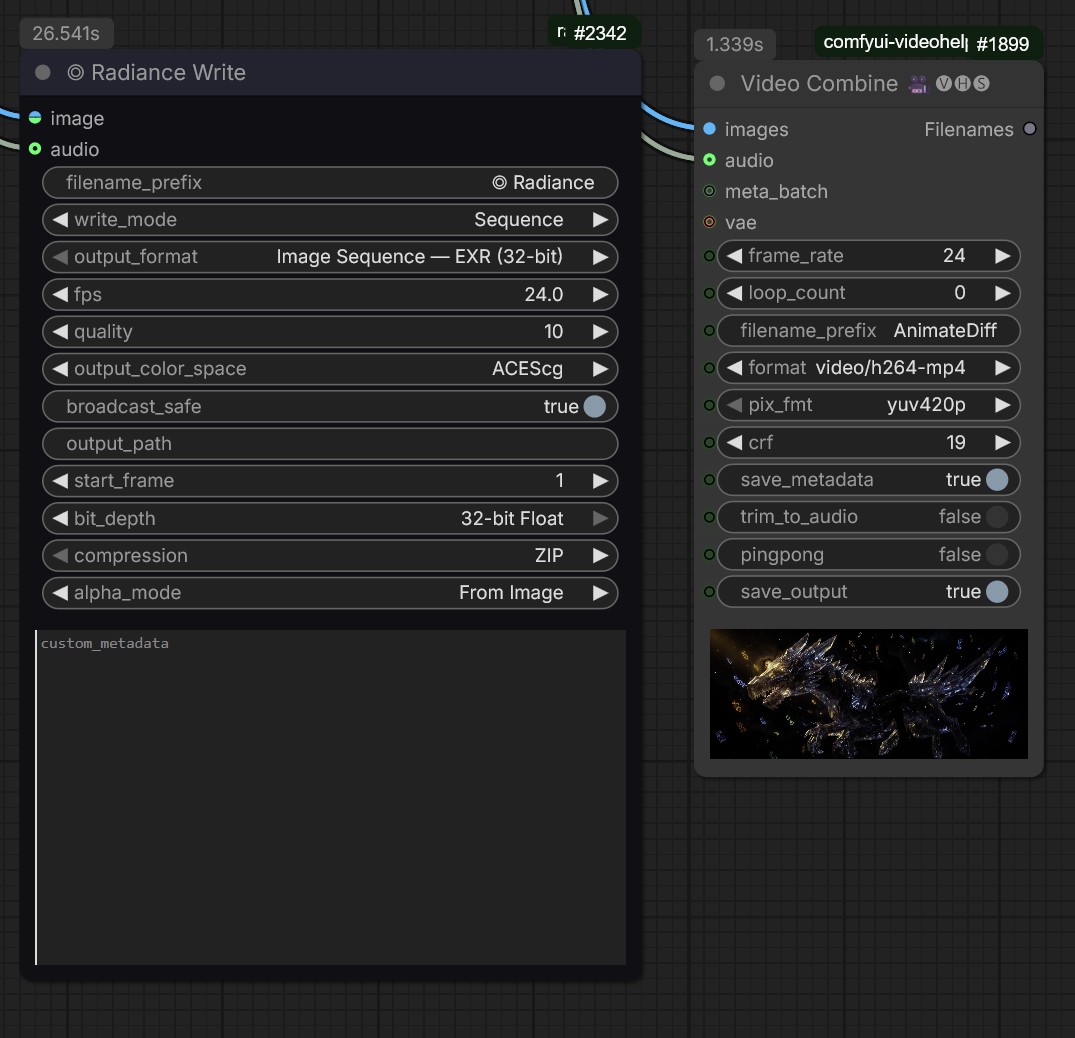Click the audio input socket on Radiance Write

coord(35,149)
